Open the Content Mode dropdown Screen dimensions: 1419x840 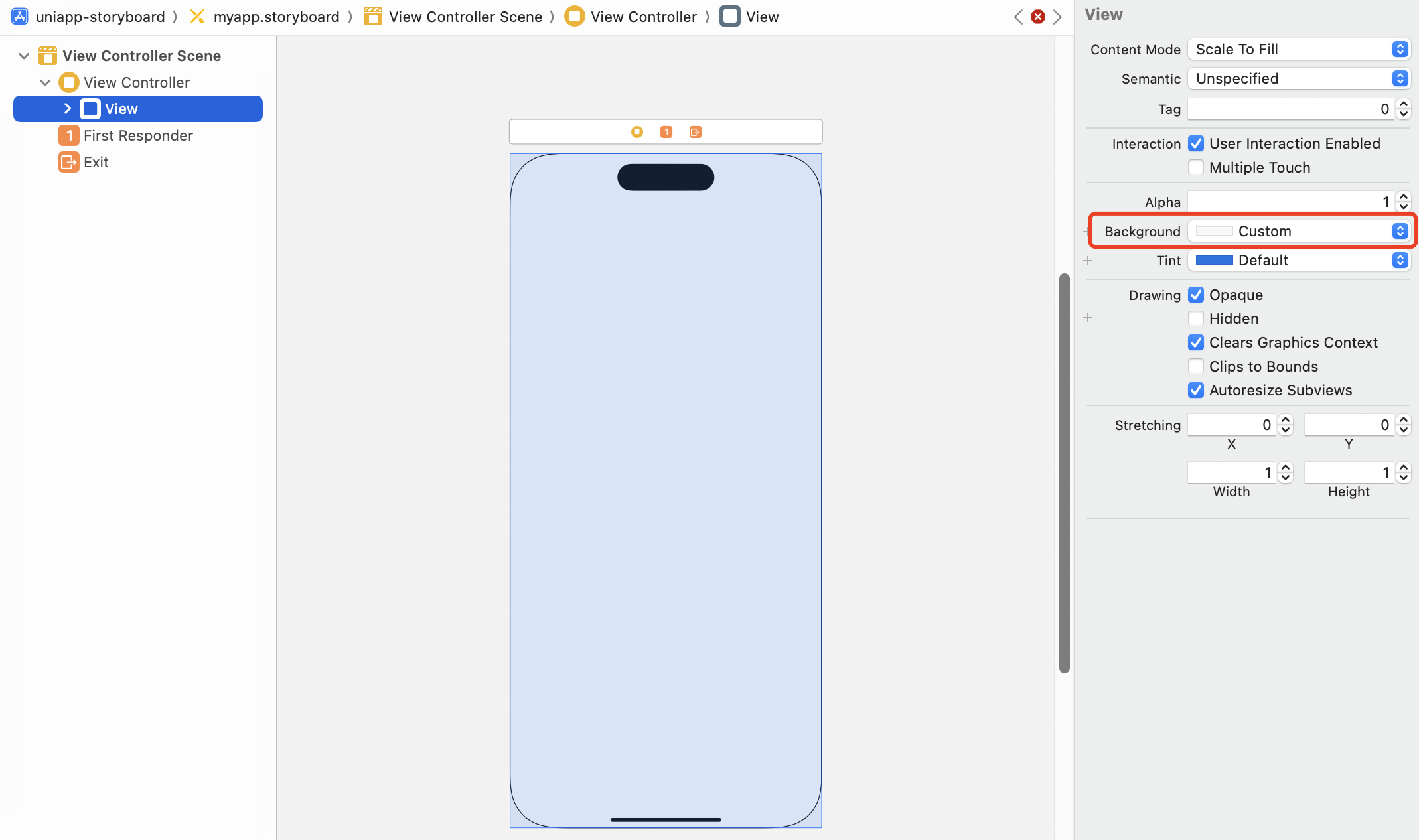tap(1298, 49)
